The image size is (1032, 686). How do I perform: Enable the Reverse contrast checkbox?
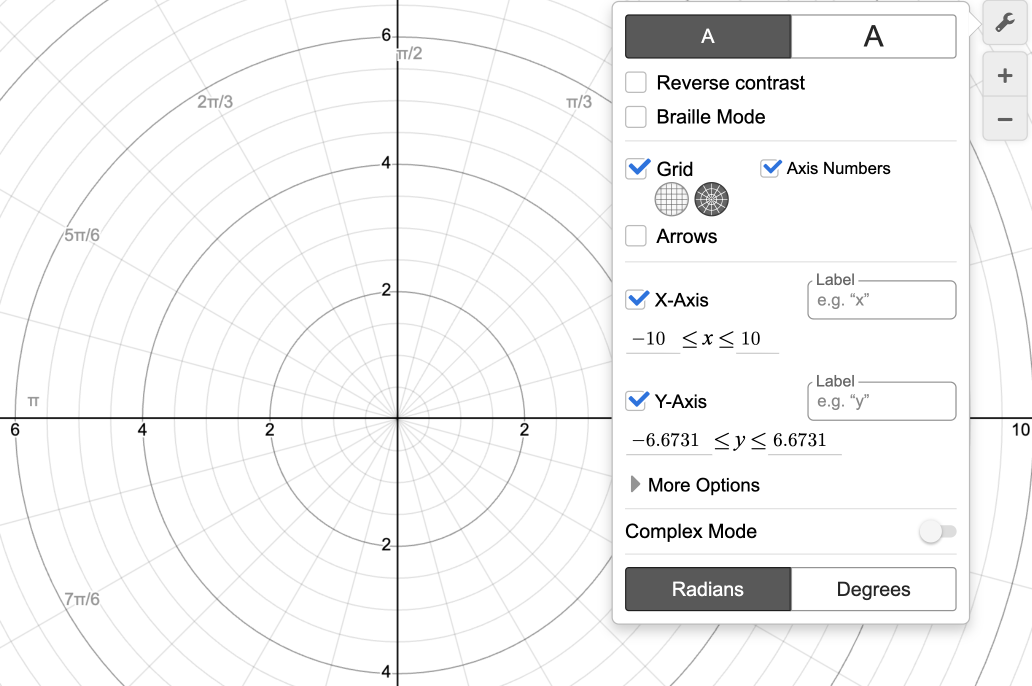coord(636,83)
